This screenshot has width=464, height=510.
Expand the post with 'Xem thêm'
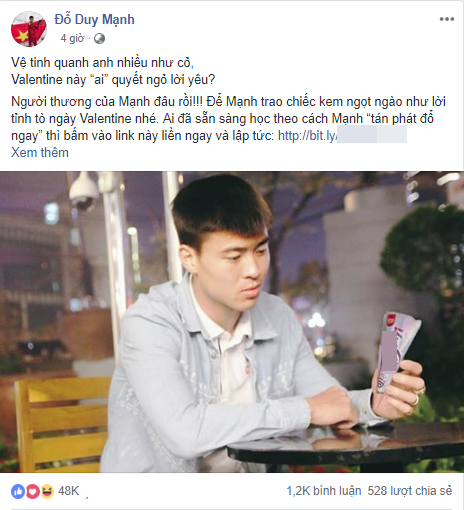click(40, 152)
